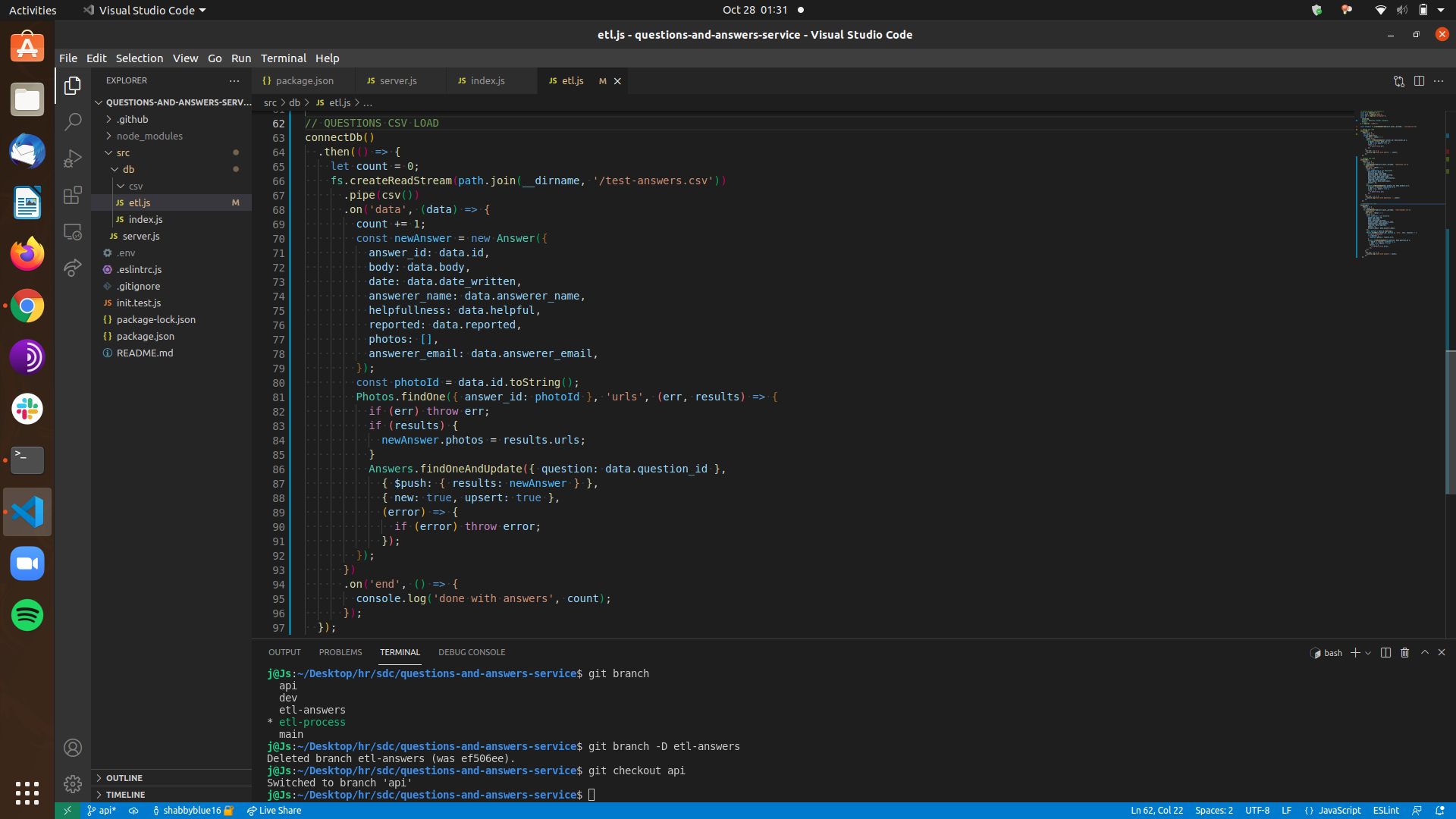Expand the OUTLINE section
Image resolution: width=1456 pixels, height=819 pixels.
click(172, 778)
